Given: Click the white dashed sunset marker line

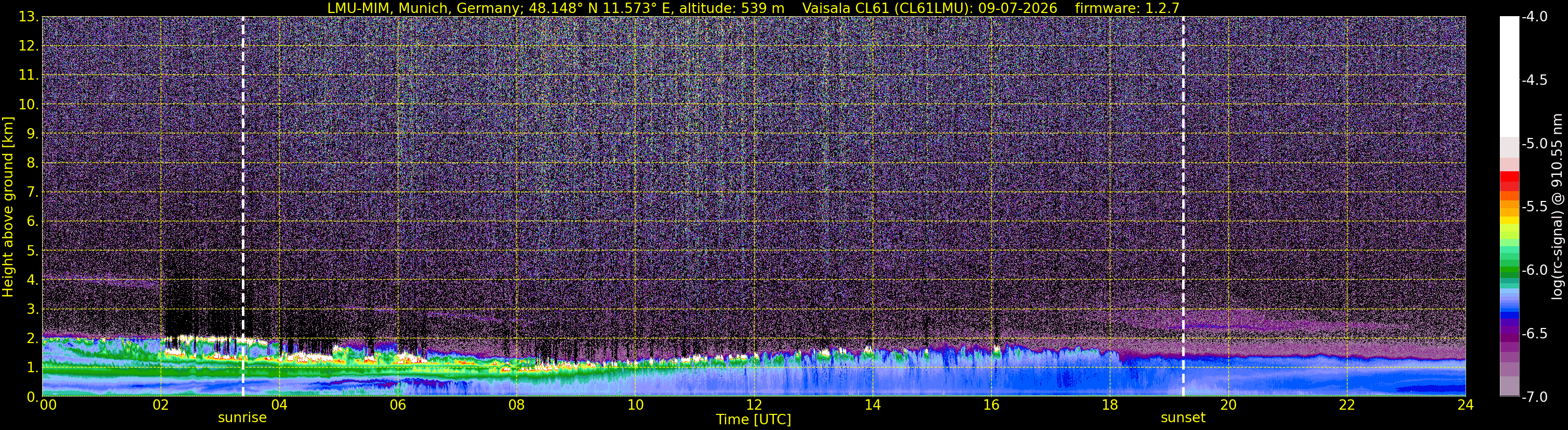Looking at the screenshot, I should (x=1183, y=207).
